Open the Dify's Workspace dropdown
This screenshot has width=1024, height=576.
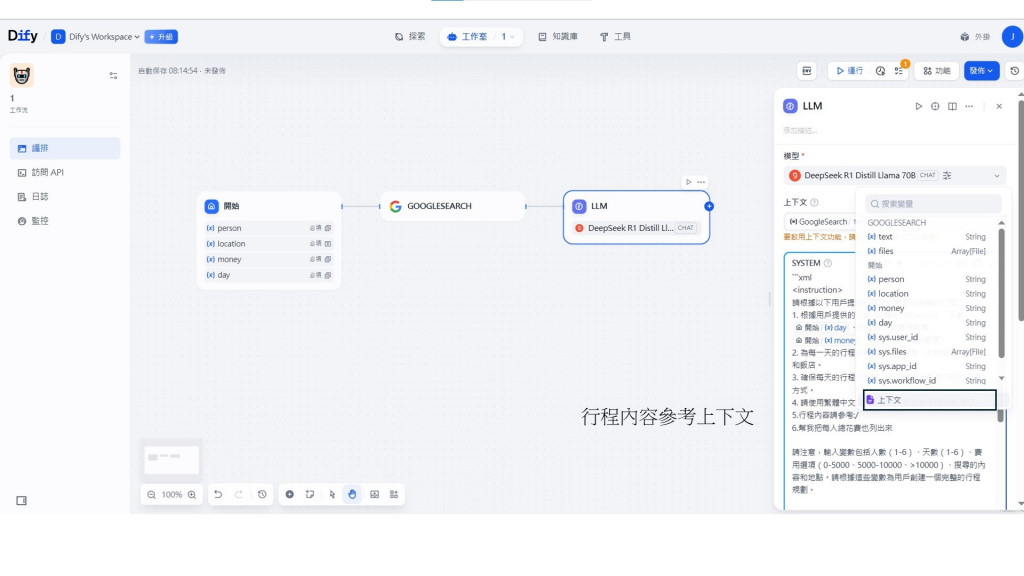[95, 37]
